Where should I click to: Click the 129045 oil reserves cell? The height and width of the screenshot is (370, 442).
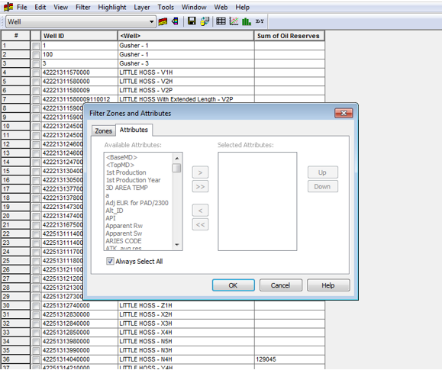[x=289, y=360]
